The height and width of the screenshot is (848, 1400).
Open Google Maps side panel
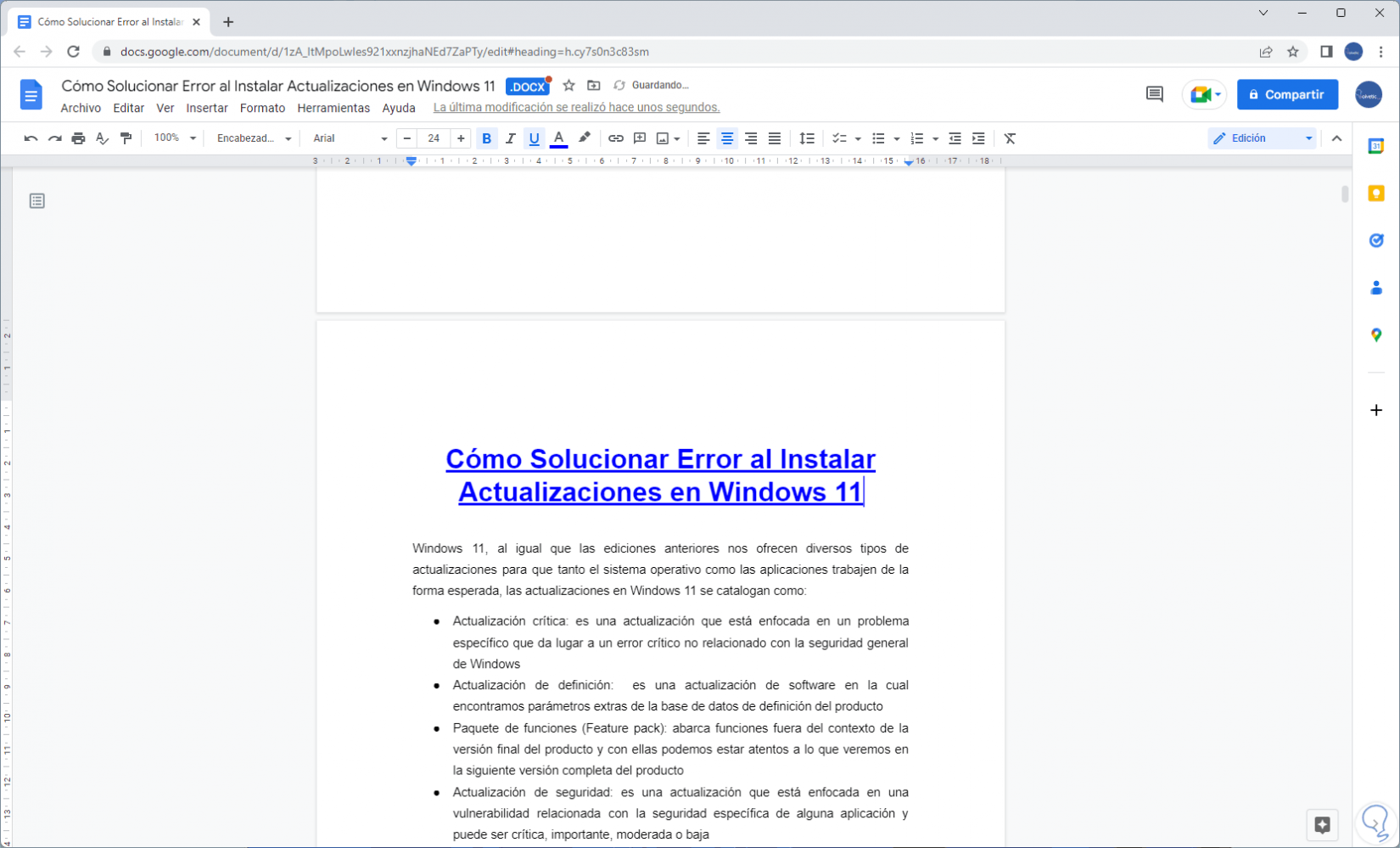pos(1376,335)
